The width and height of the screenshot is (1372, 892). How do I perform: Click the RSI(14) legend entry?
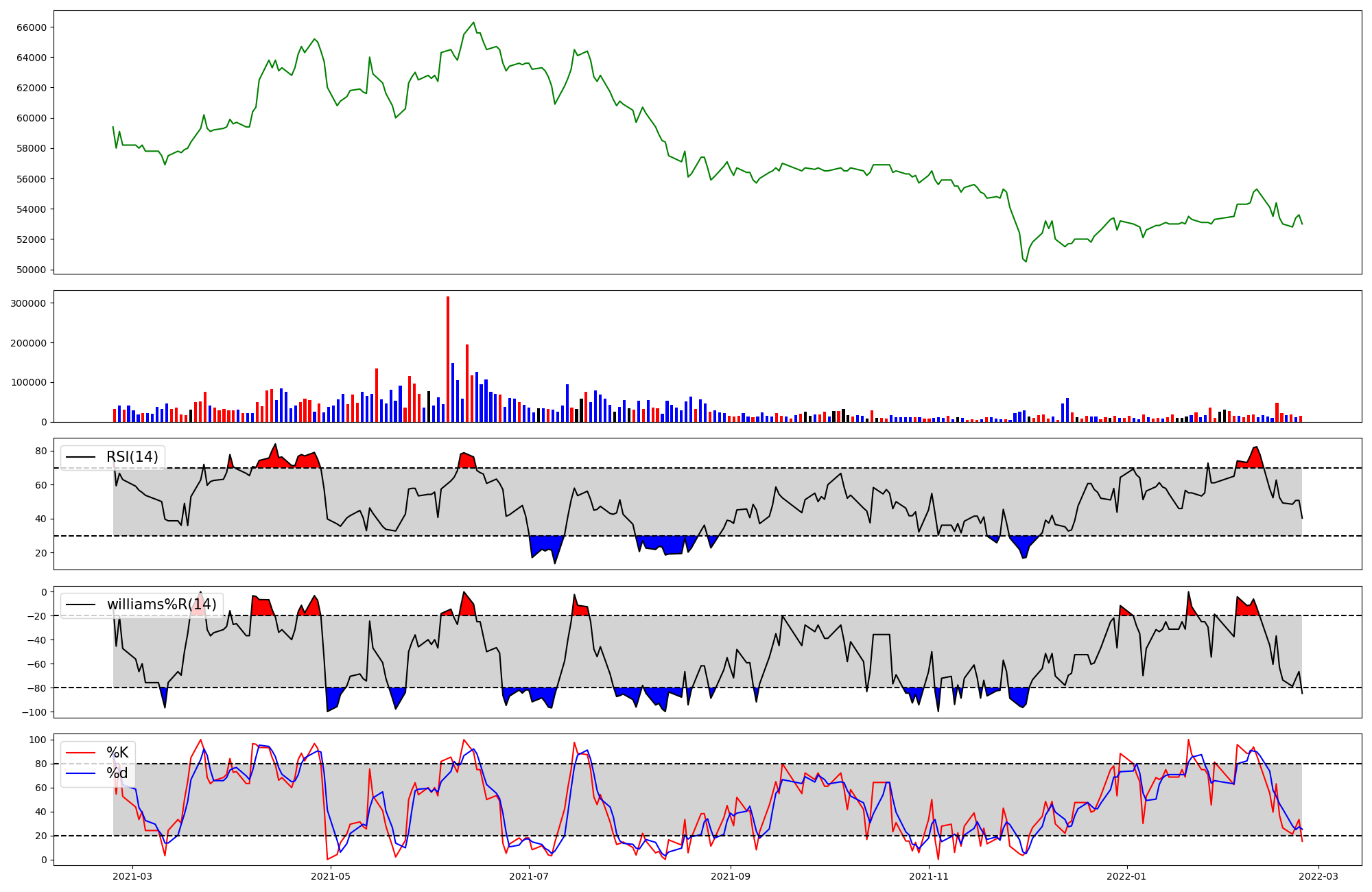(132, 457)
